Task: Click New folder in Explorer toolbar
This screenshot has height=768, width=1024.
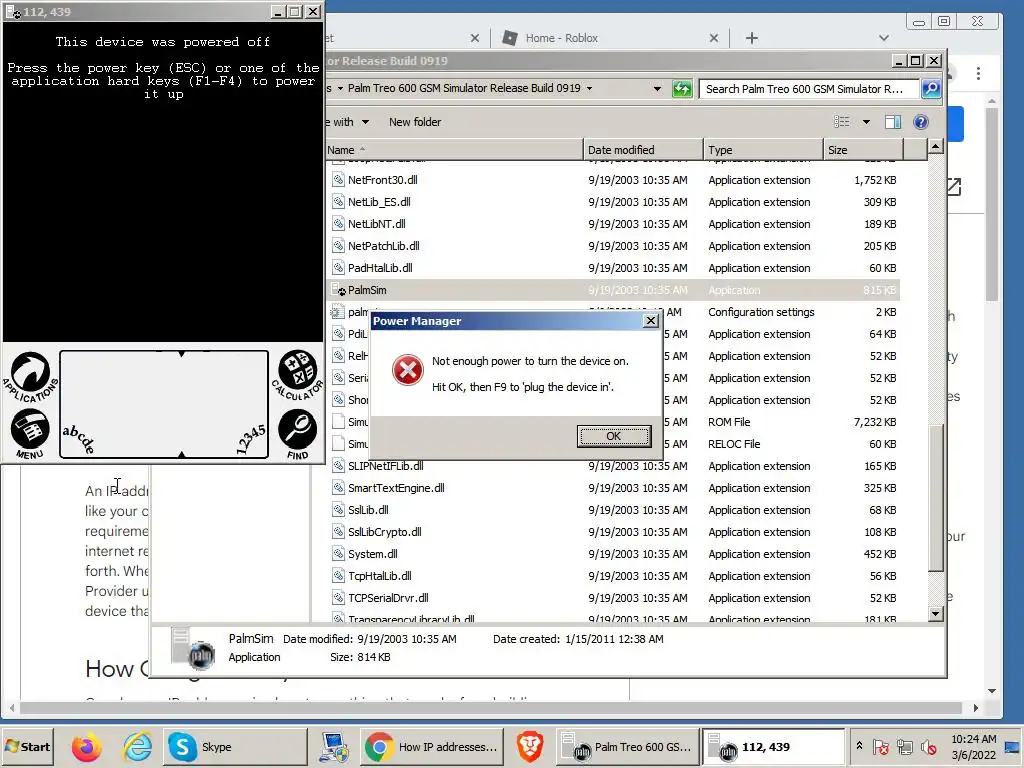Action: [415, 122]
